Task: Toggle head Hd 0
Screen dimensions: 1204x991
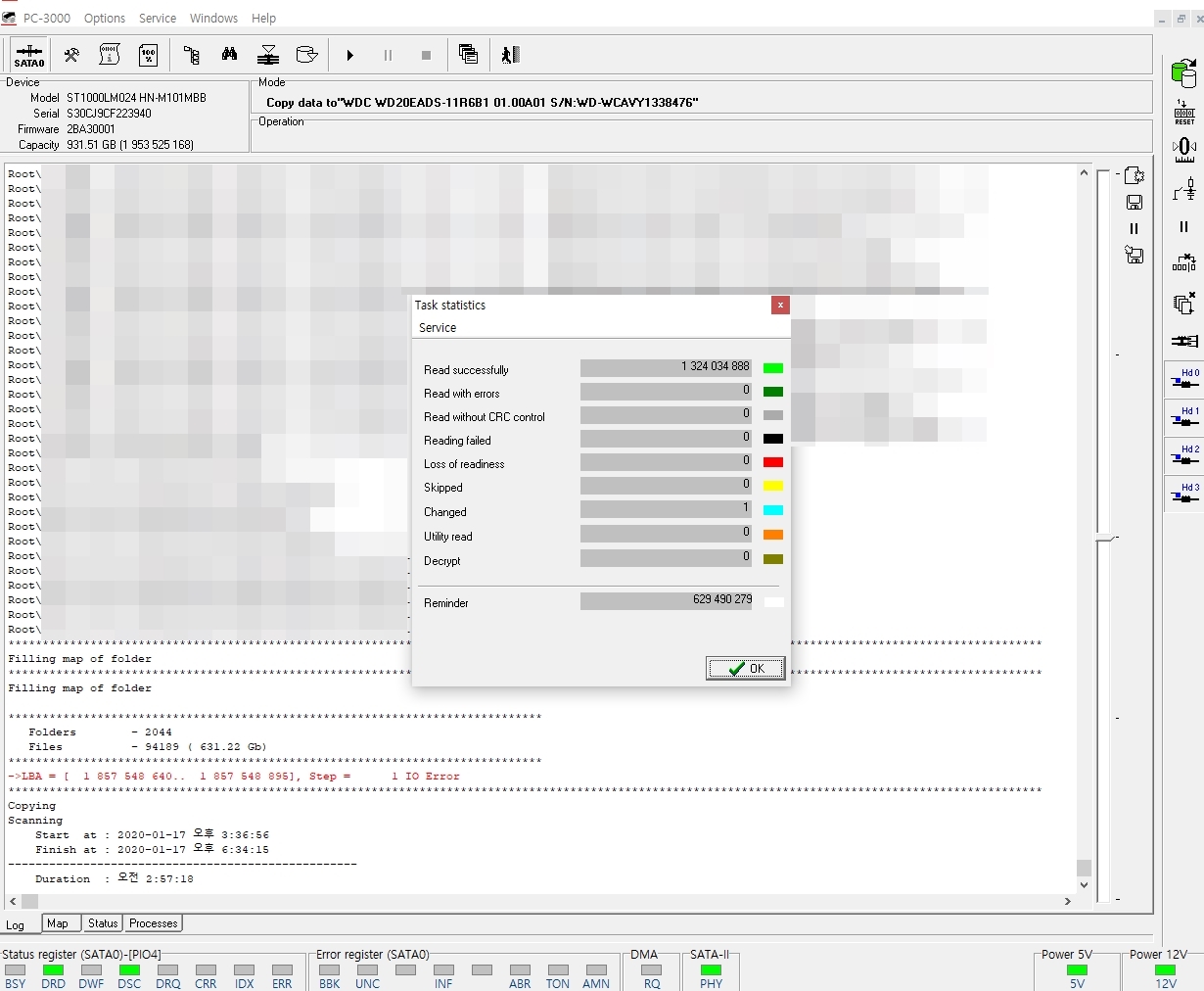Action: click(1184, 379)
